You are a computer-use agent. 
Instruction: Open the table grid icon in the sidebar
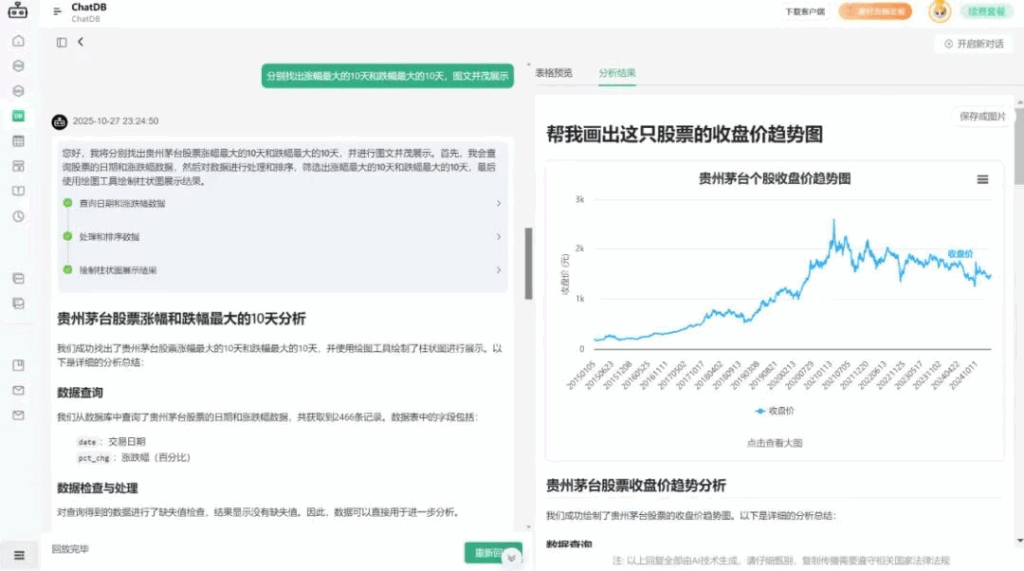click(18, 141)
